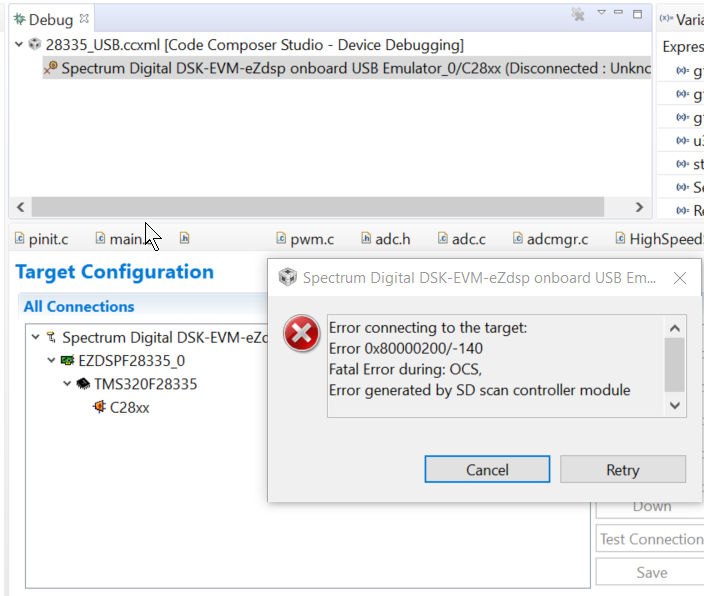Click the Remove All Terminated Launches icon
Image resolution: width=704 pixels, height=596 pixels.
click(x=578, y=15)
